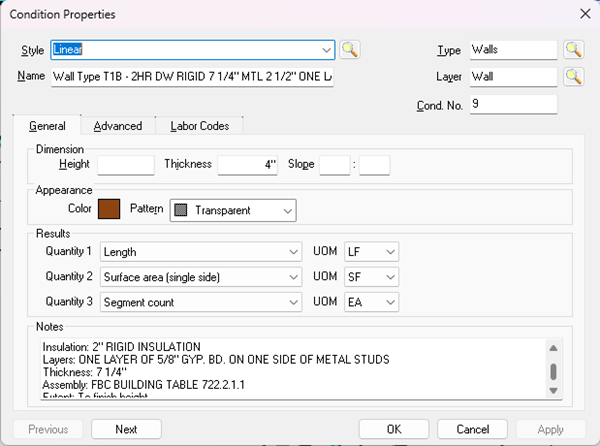This screenshot has height=446, width=600.
Task: Click the Thickness input field
Action: pyautogui.click(x=248, y=165)
